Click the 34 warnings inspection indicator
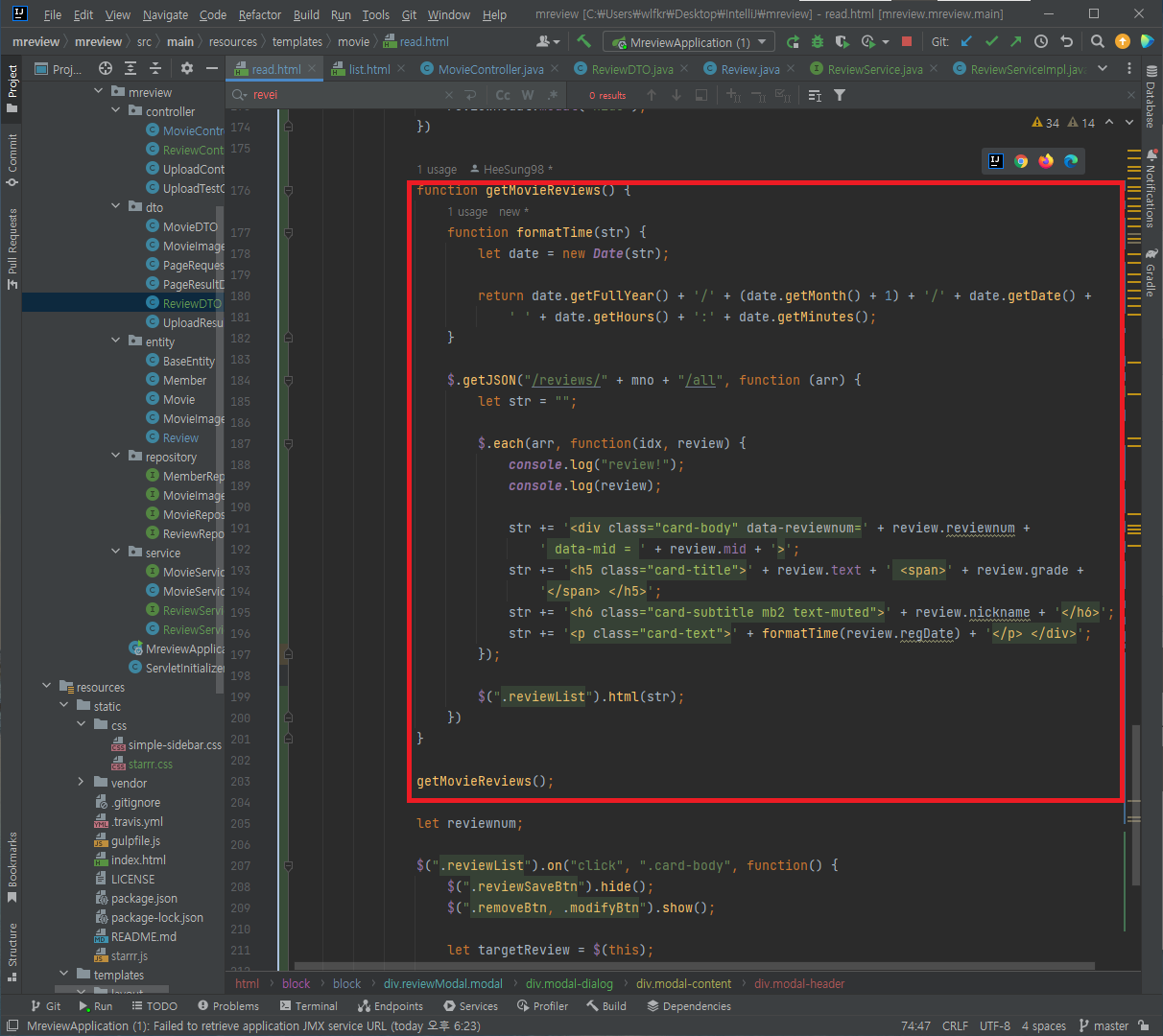Screen dimensions: 1163x1036 pos(1046,123)
